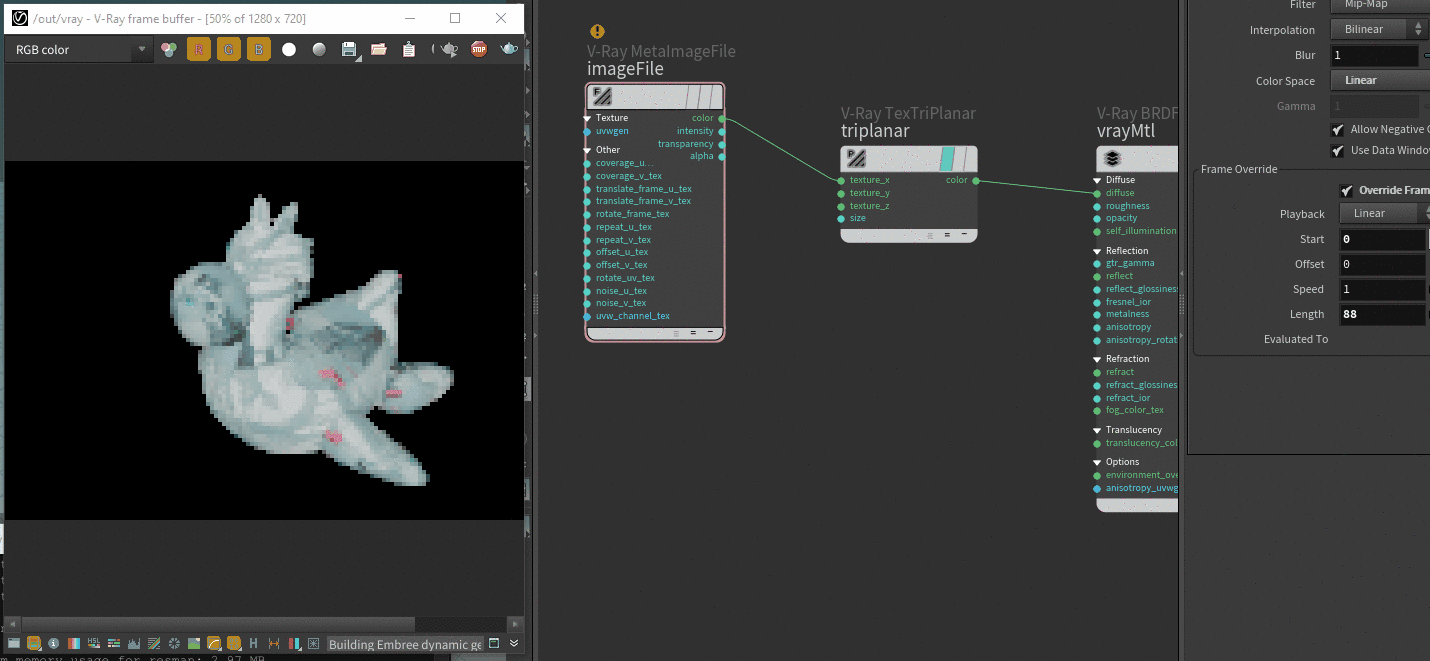Open the Interpolation Bilinear dropdown

(1380, 30)
